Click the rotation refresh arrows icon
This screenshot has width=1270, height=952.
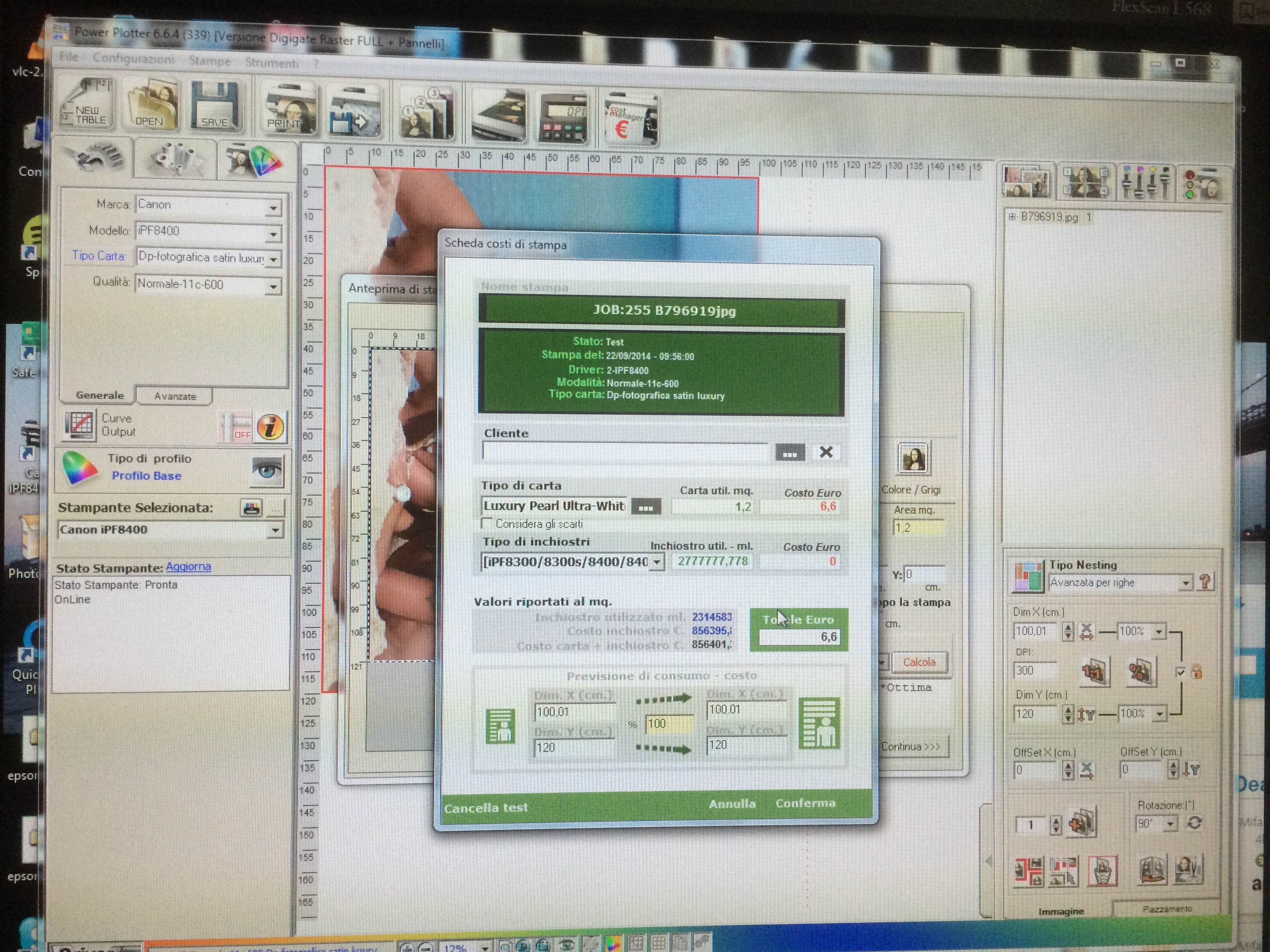(1194, 823)
